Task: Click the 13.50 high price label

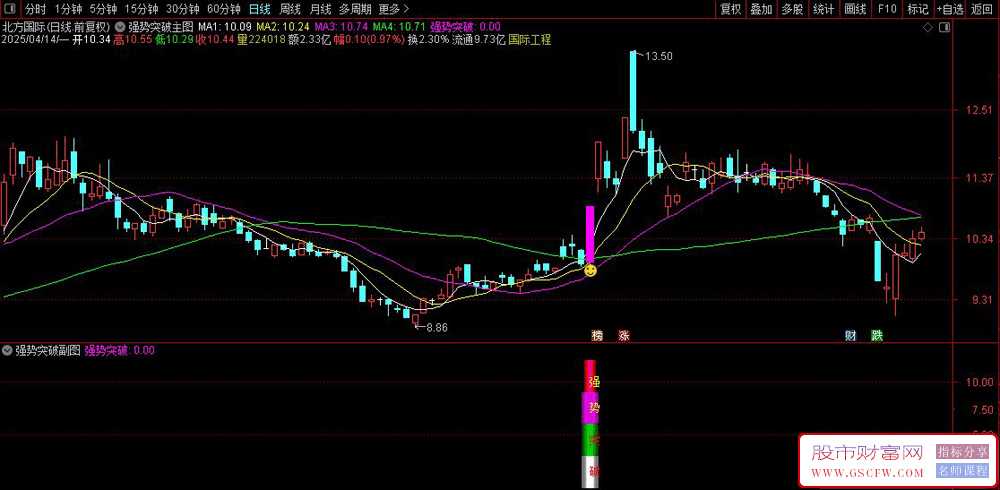Action: click(658, 56)
